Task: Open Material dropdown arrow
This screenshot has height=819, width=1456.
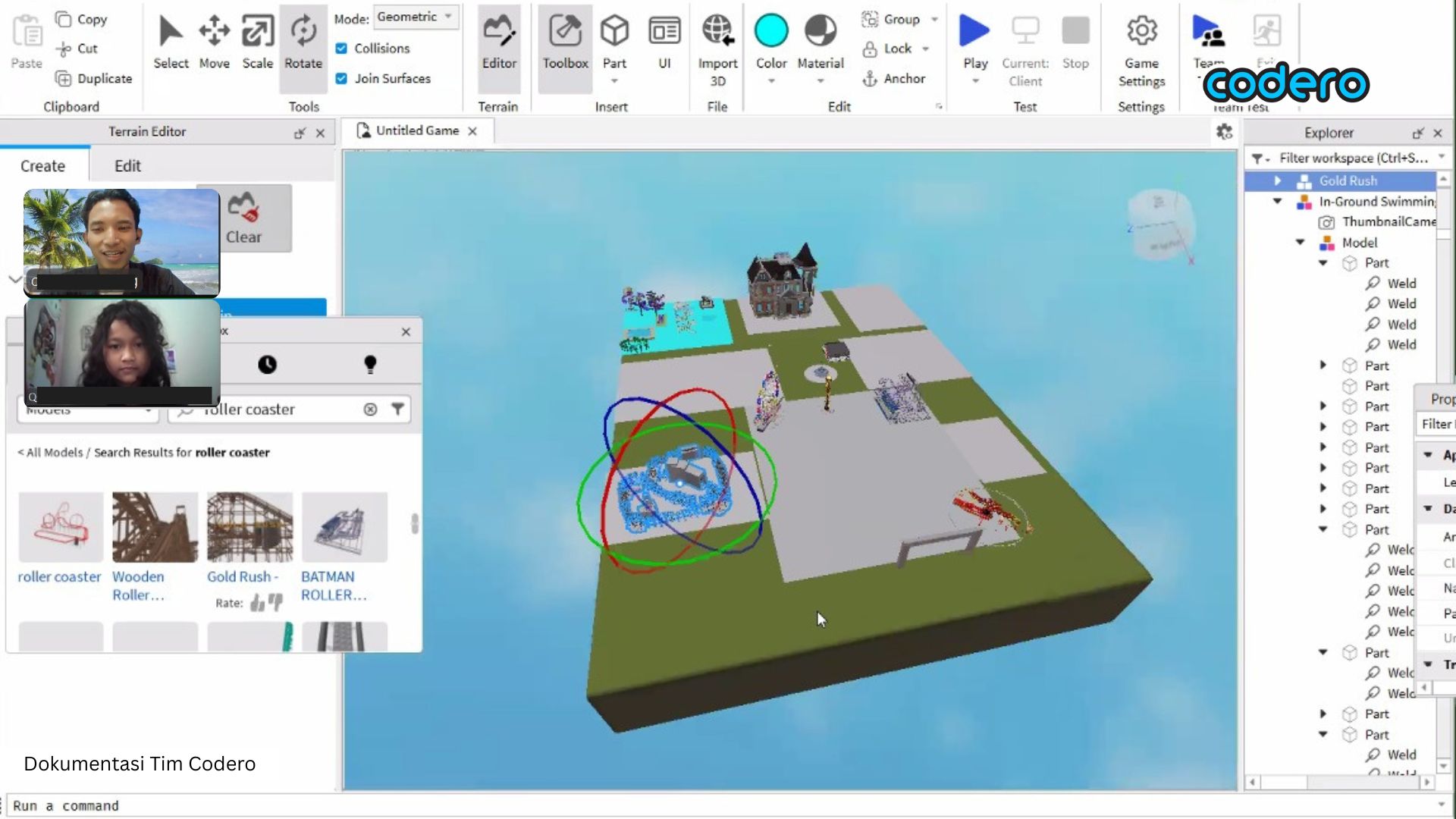Action: (821, 80)
